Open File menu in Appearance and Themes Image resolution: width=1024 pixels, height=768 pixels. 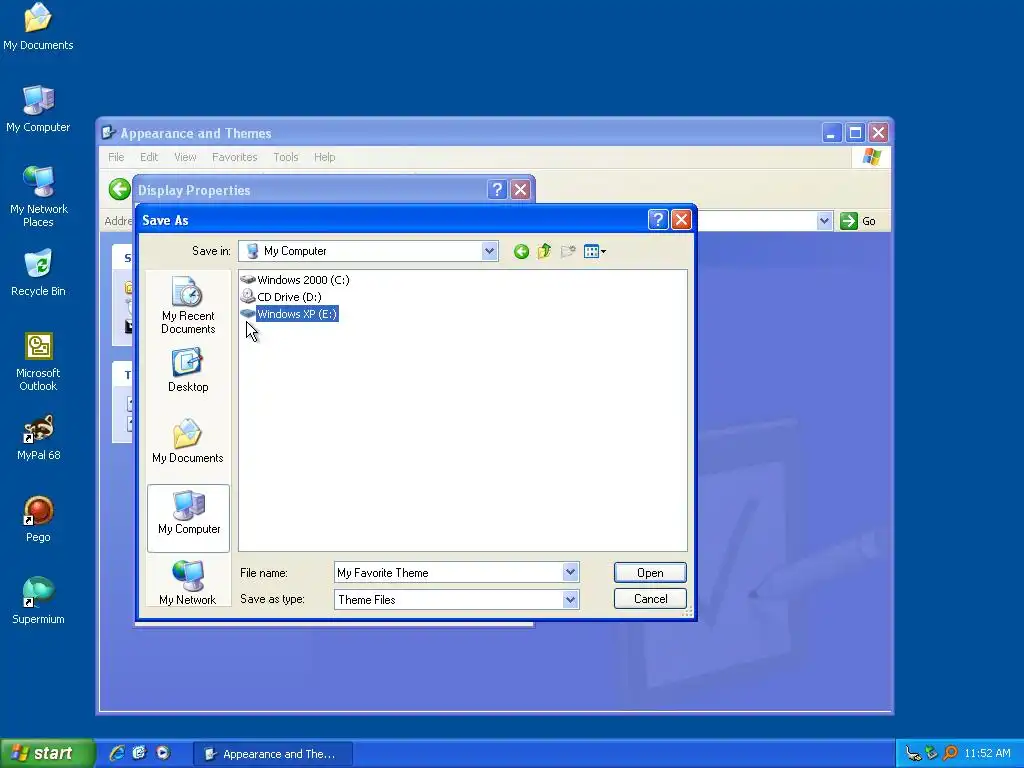click(x=116, y=157)
